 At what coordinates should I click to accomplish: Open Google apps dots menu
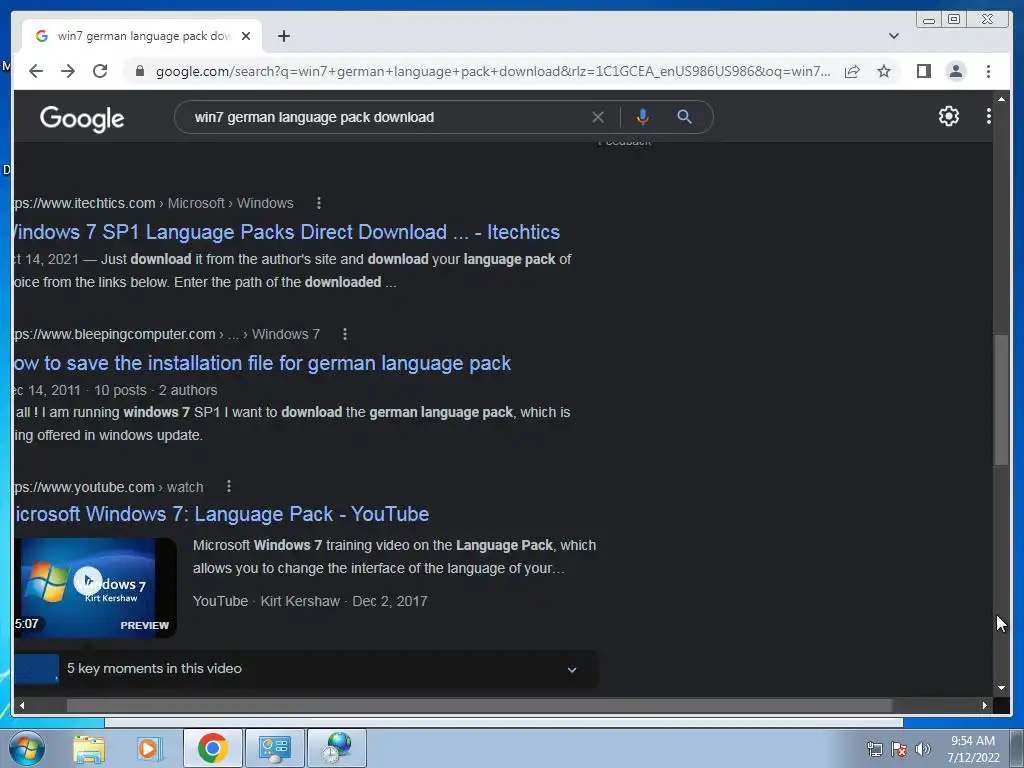pos(988,116)
